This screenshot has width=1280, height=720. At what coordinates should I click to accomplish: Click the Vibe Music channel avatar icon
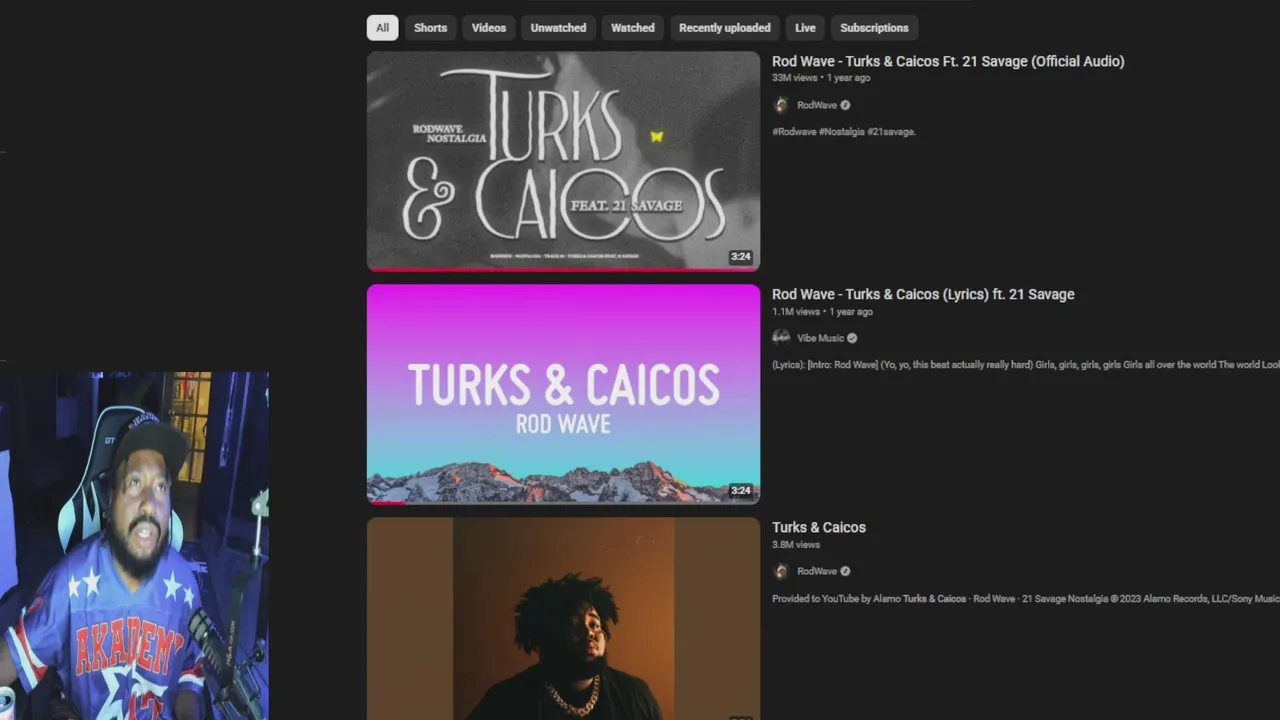[781, 338]
